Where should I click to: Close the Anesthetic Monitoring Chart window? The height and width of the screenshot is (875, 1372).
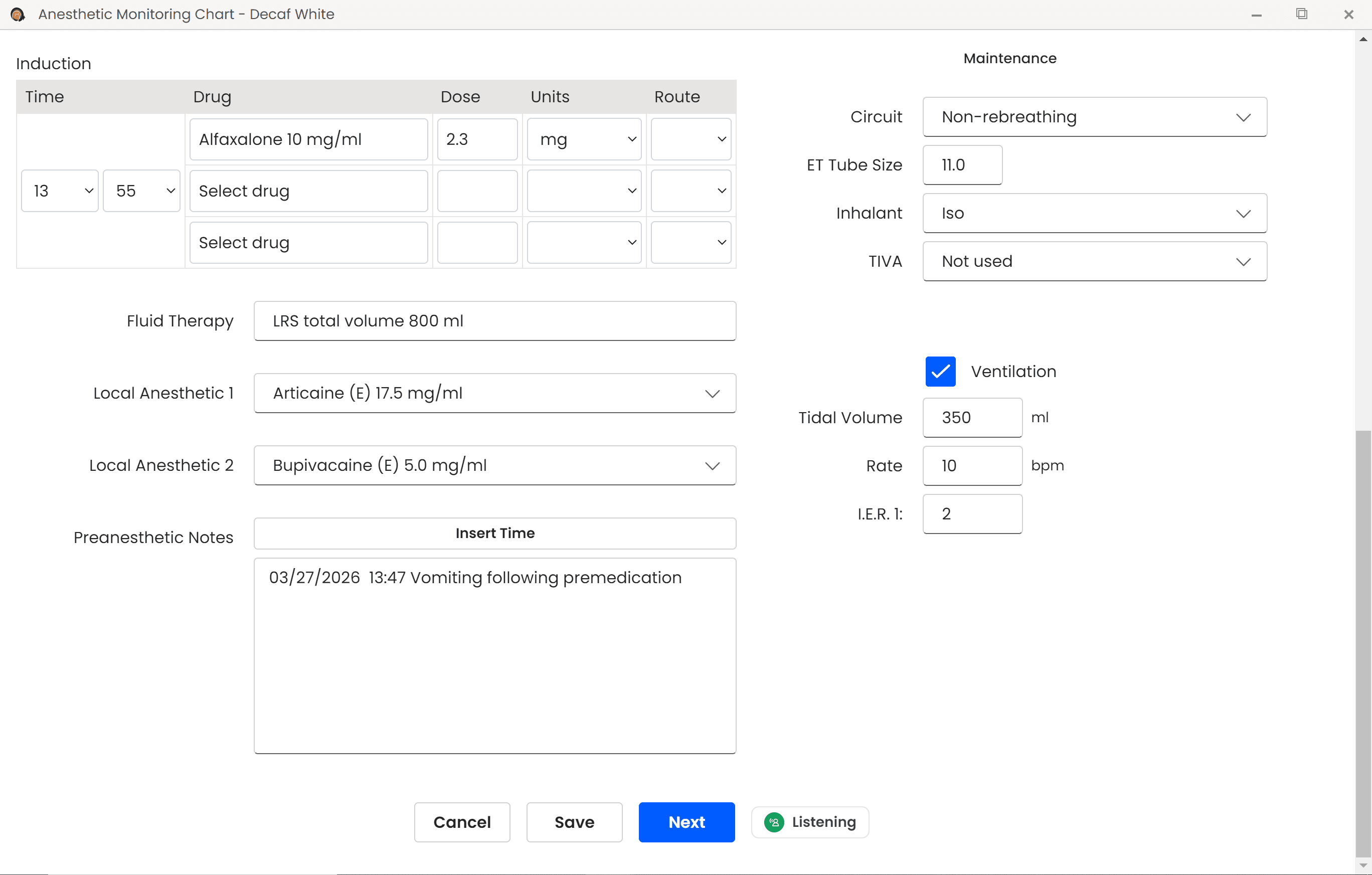(1348, 14)
